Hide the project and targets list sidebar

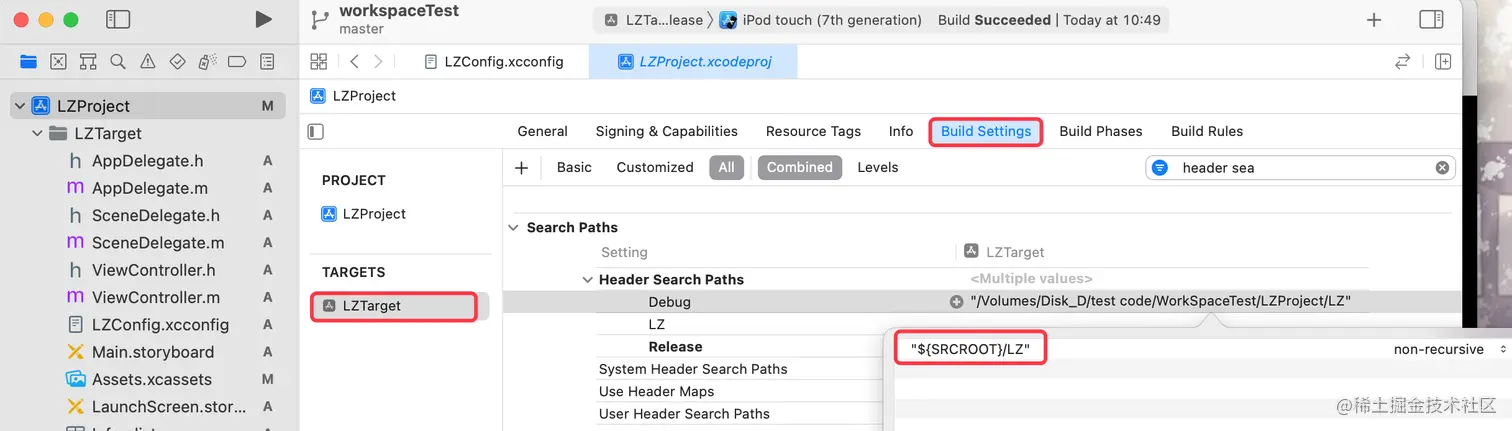pos(316,131)
